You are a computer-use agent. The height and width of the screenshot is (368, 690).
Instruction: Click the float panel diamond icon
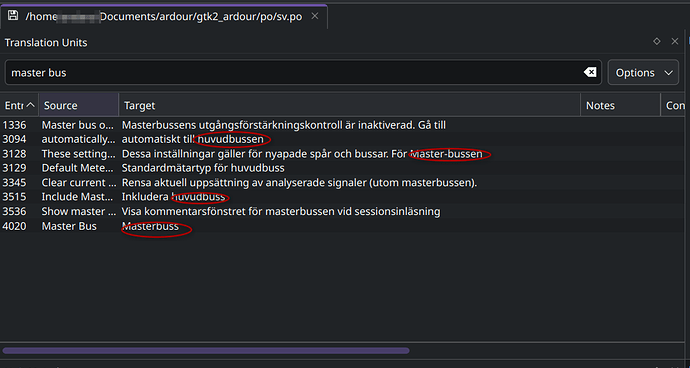click(657, 41)
